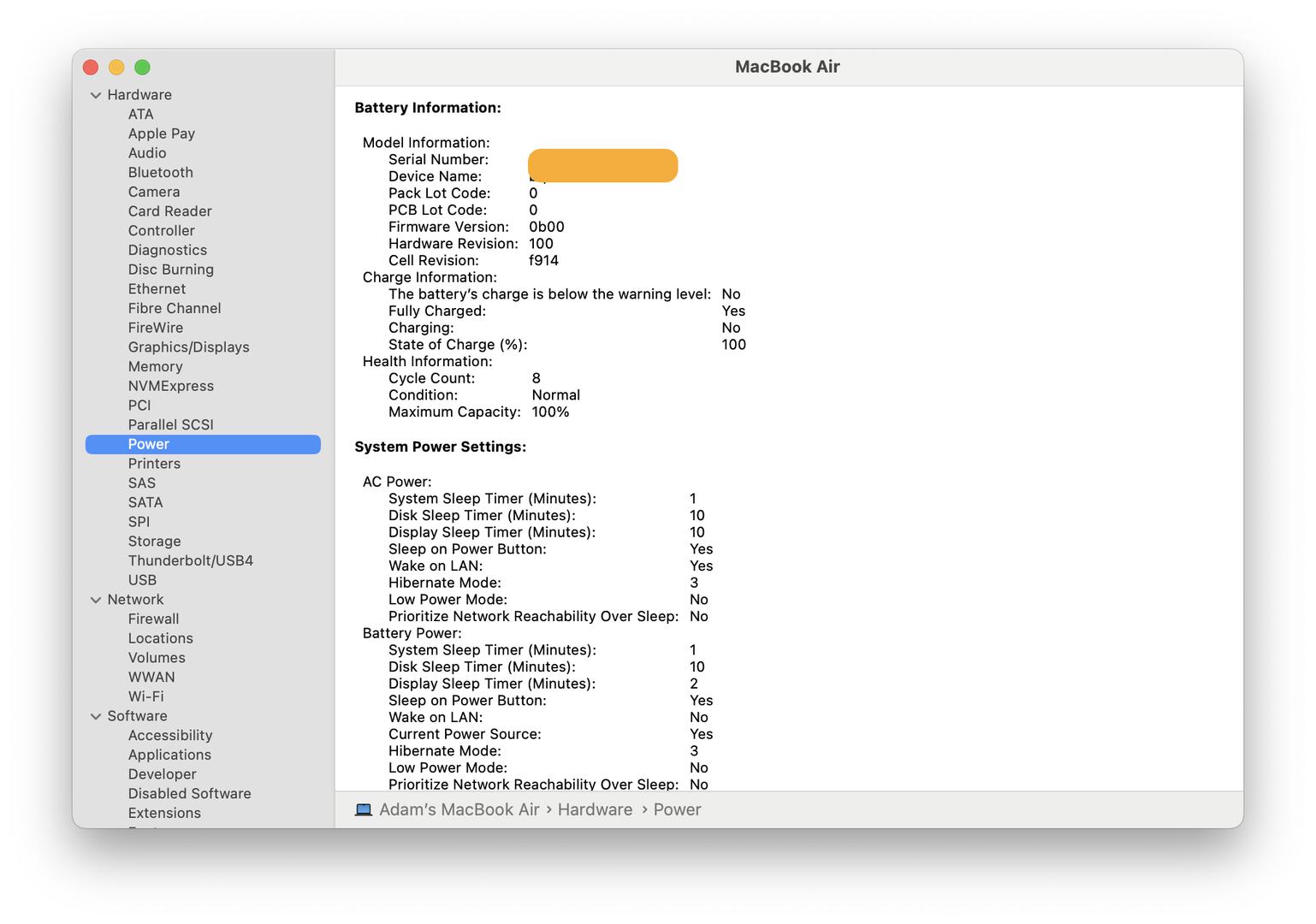
Task: Select Audio in the sidebar
Action: pos(147,153)
